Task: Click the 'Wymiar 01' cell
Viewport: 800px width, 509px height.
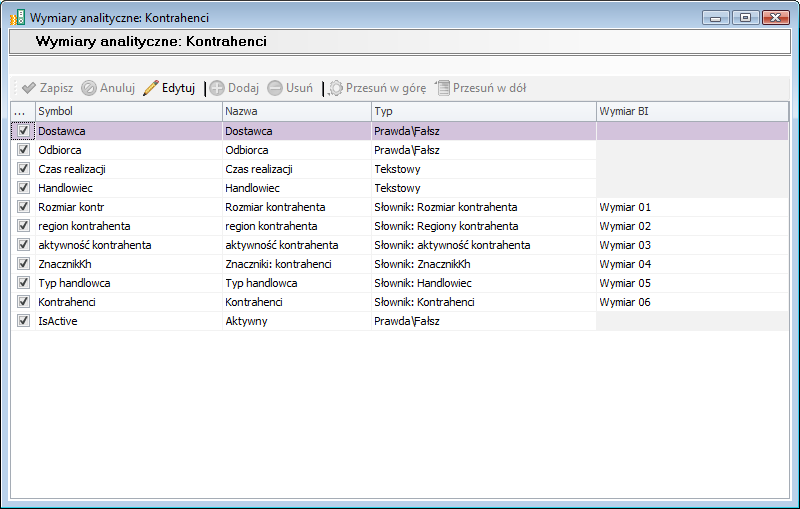Action: 692,207
